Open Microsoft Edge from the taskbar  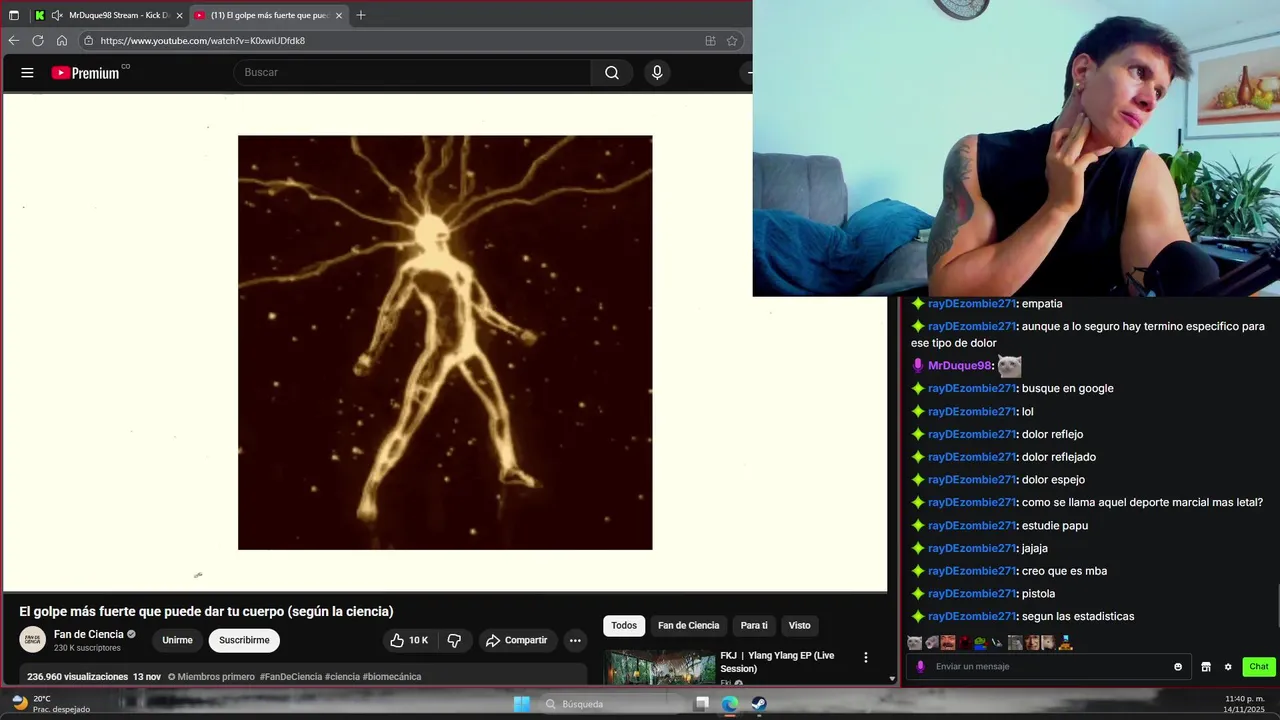[x=730, y=704]
